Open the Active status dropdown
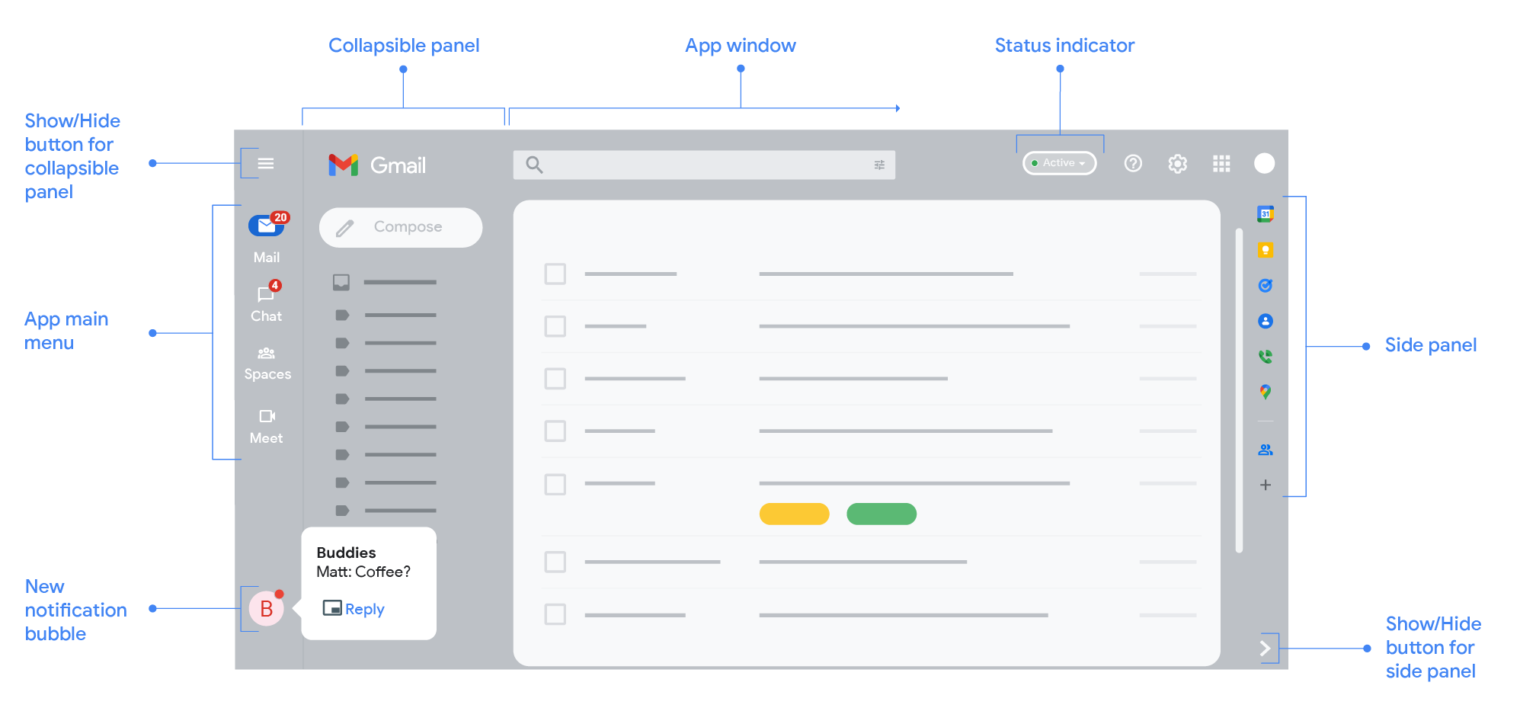The height and width of the screenshot is (708, 1536). (1059, 162)
